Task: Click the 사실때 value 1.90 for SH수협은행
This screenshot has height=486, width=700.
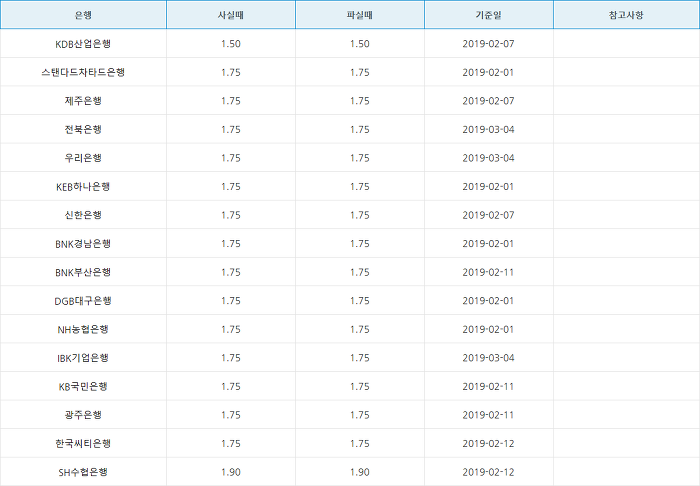Action: coord(231,472)
